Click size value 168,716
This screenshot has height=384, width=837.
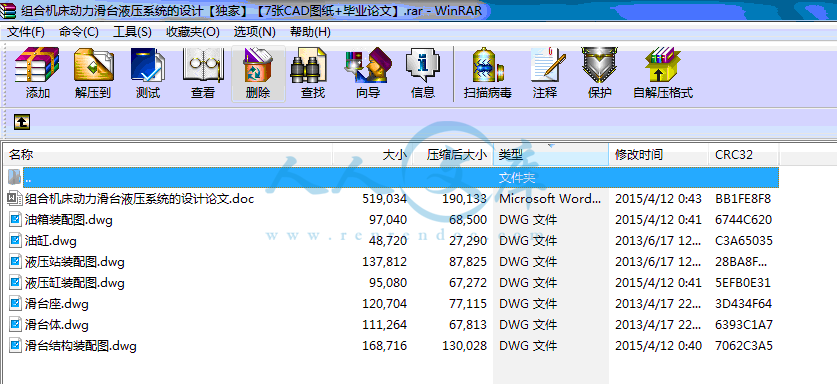tap(384, 346)
